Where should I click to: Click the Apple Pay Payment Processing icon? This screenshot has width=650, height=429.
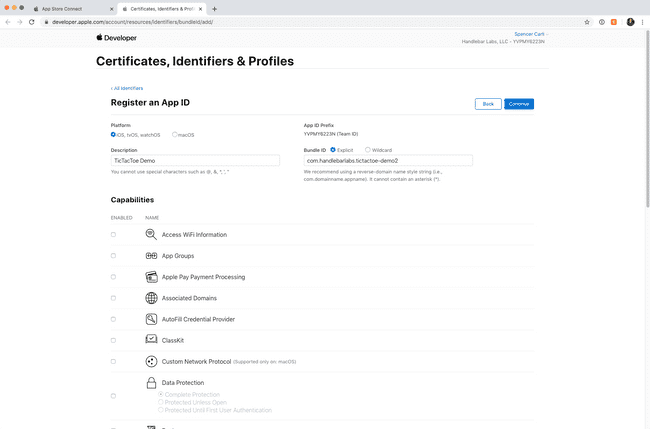(151, 277)
